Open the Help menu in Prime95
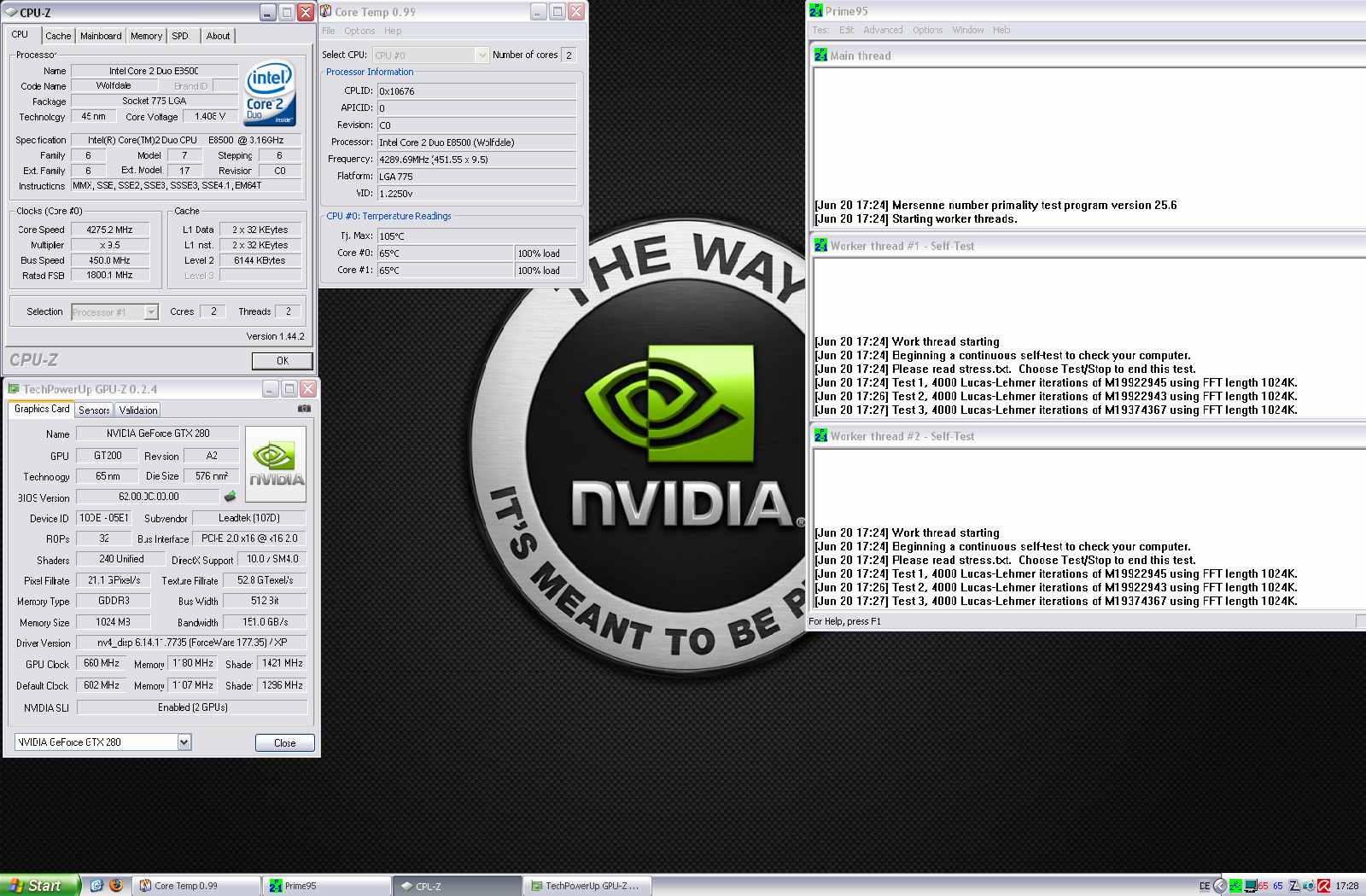The height and width of the screenshot is (896, 1366). pos(1001,30)
